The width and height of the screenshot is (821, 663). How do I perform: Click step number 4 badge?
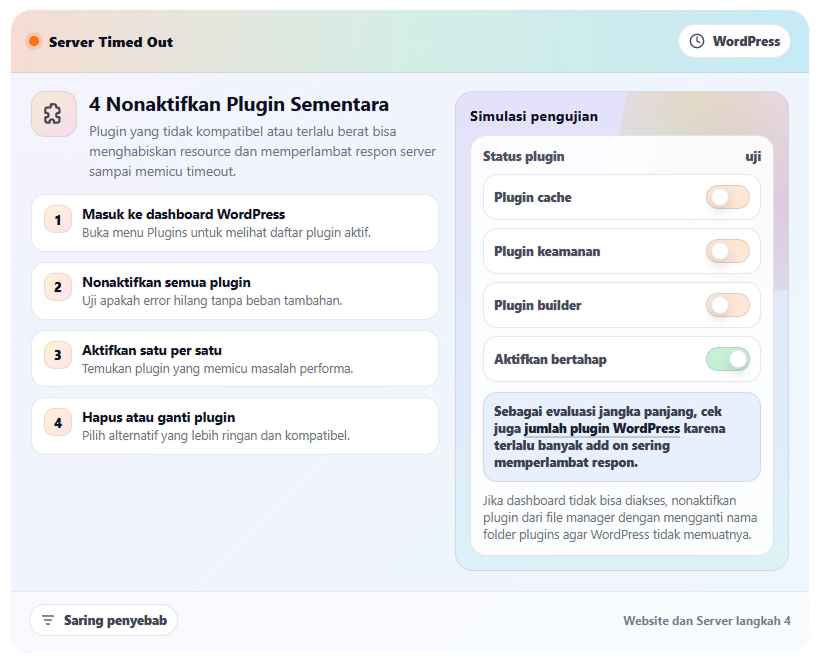58,423
